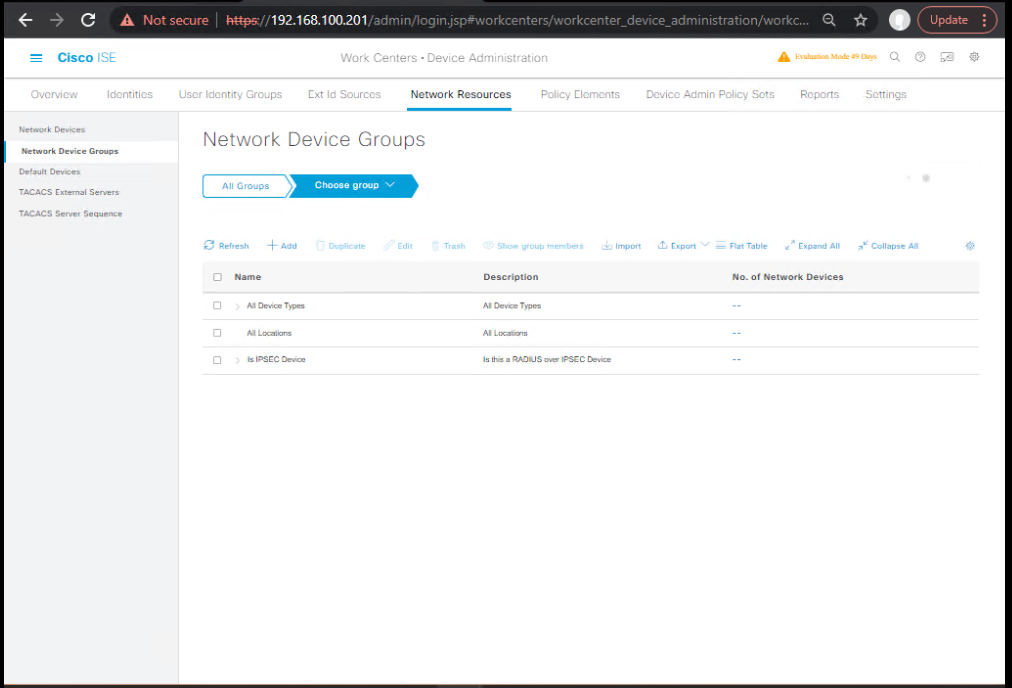The width and height of the screenshot is (1012, 688).
Task: Open the help question mark icon
Action: coord(920,57)
